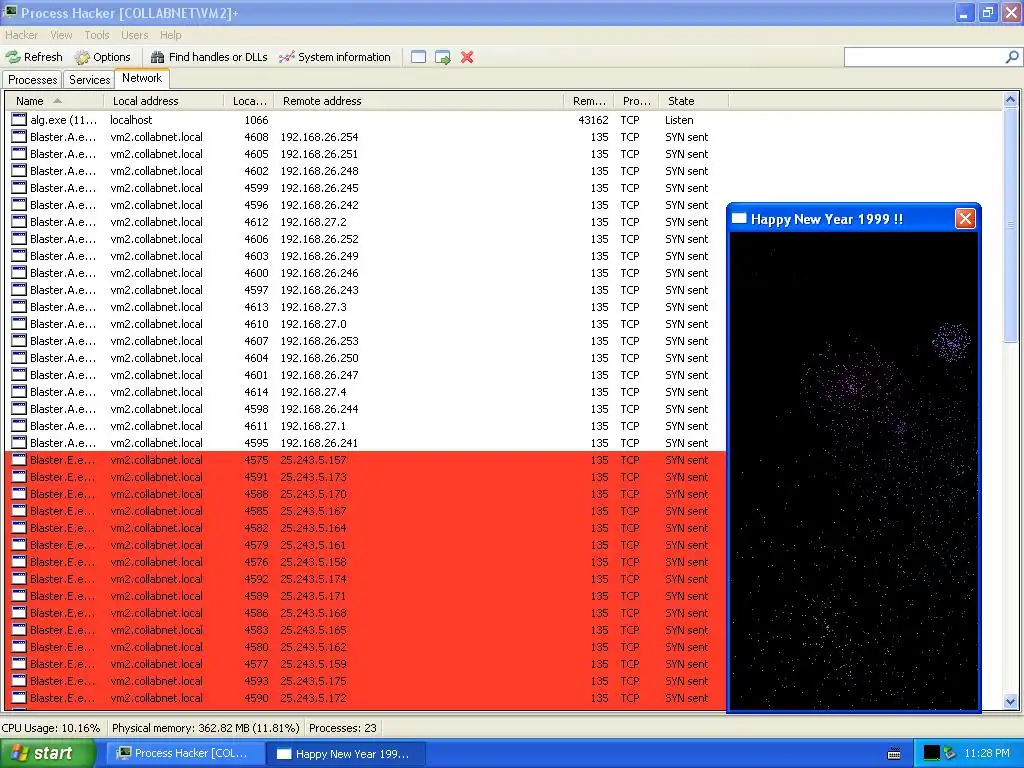Select the Network tab
1024x768 pixels.
(142, 78)
